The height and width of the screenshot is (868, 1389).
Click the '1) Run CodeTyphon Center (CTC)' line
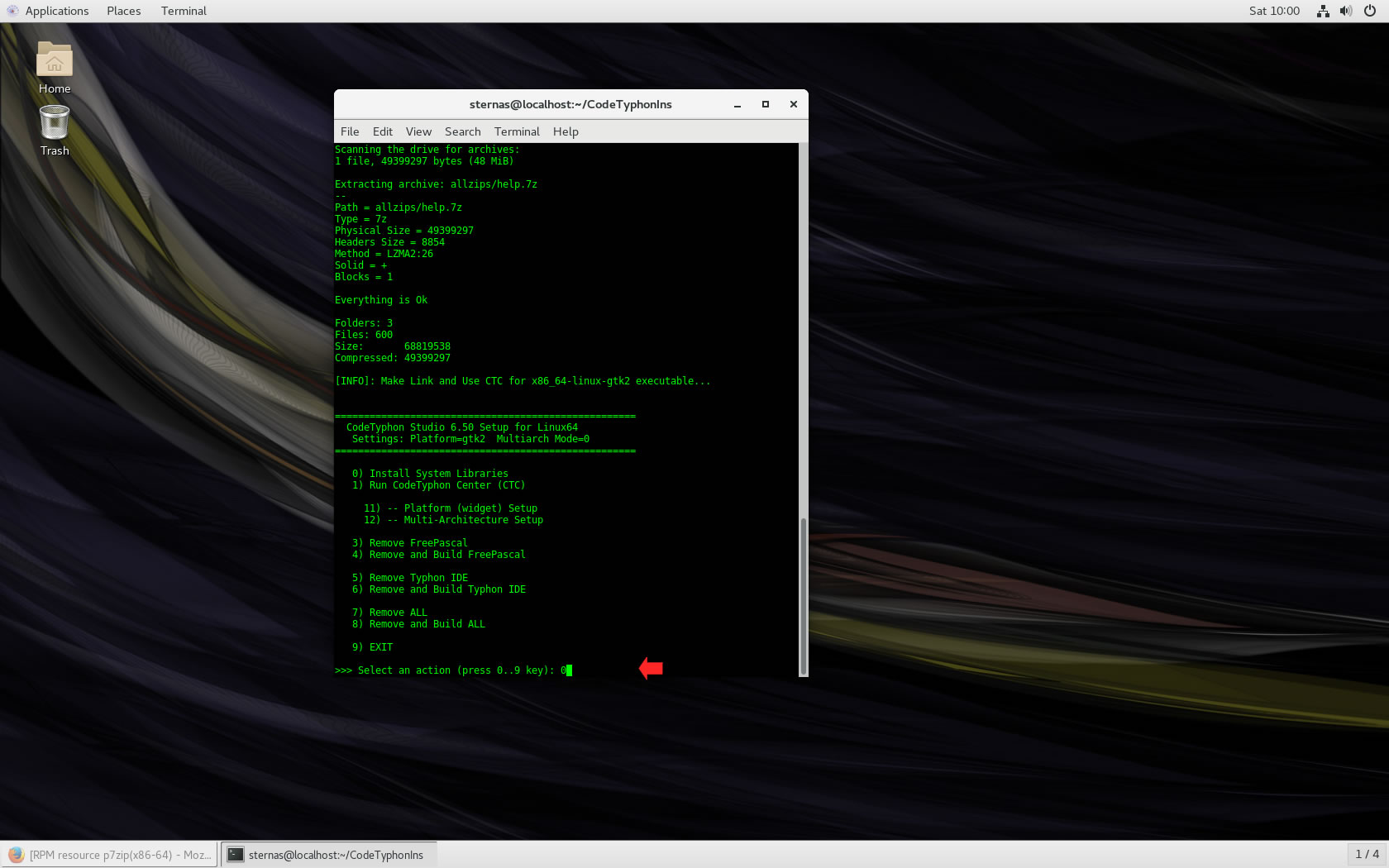pos(438,485)
